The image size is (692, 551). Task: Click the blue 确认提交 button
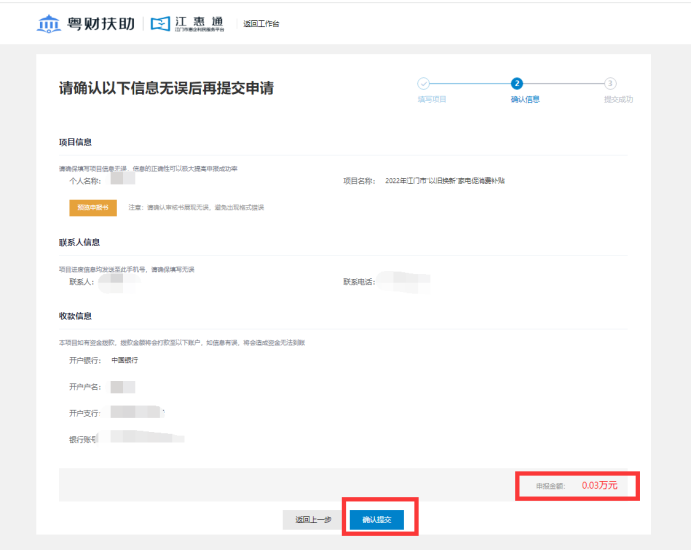coord(377,520)
